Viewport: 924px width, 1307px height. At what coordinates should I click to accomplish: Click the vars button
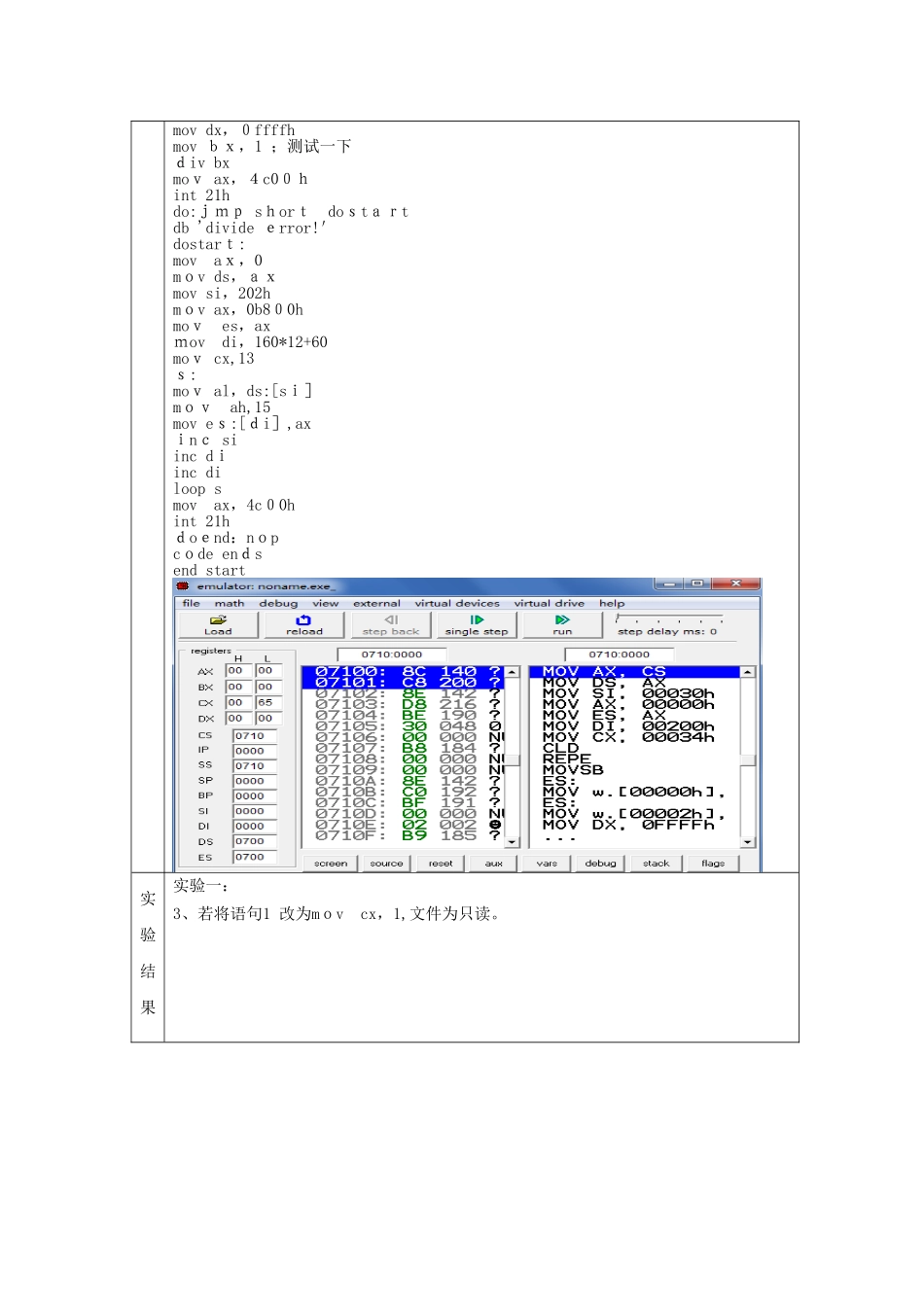coord(547,864)
